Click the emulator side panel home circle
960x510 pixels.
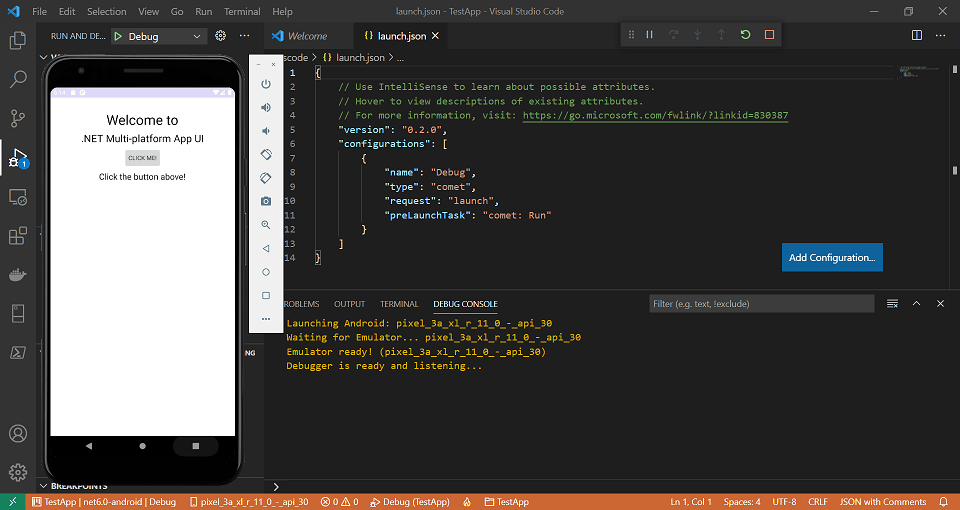click(x=266, y=272)
